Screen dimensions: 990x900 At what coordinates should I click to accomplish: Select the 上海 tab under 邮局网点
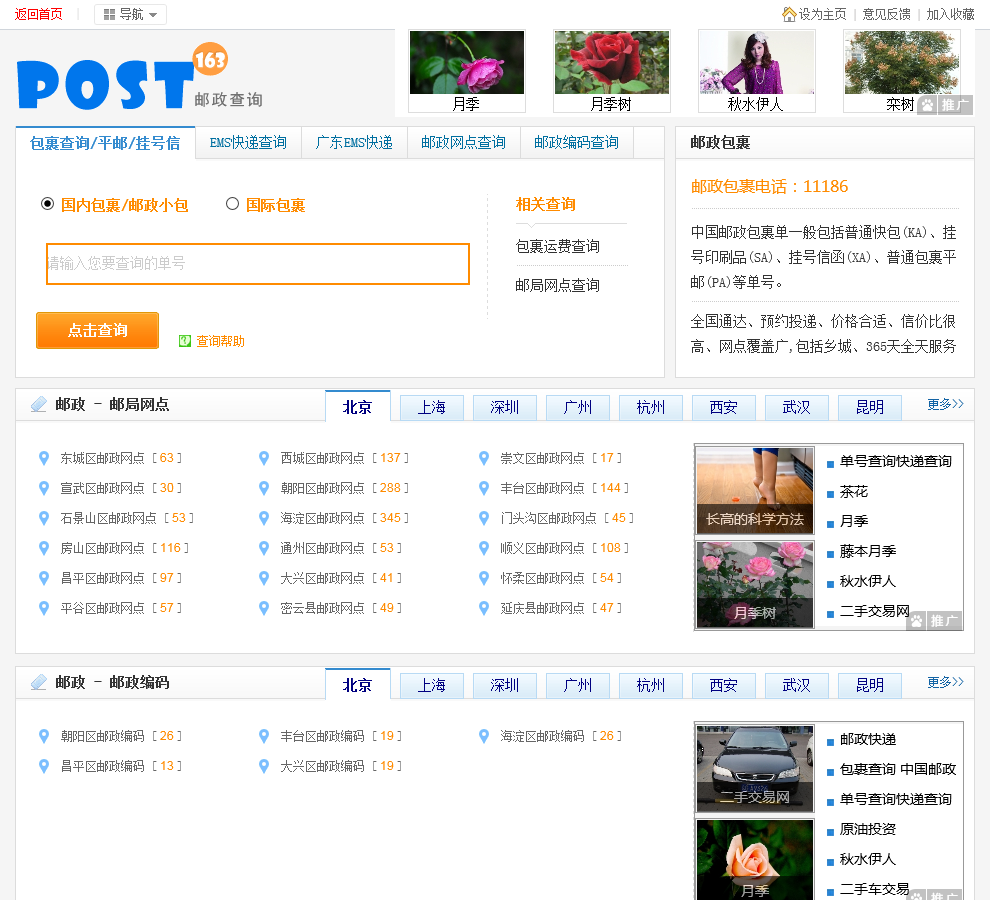click(431, 407)
